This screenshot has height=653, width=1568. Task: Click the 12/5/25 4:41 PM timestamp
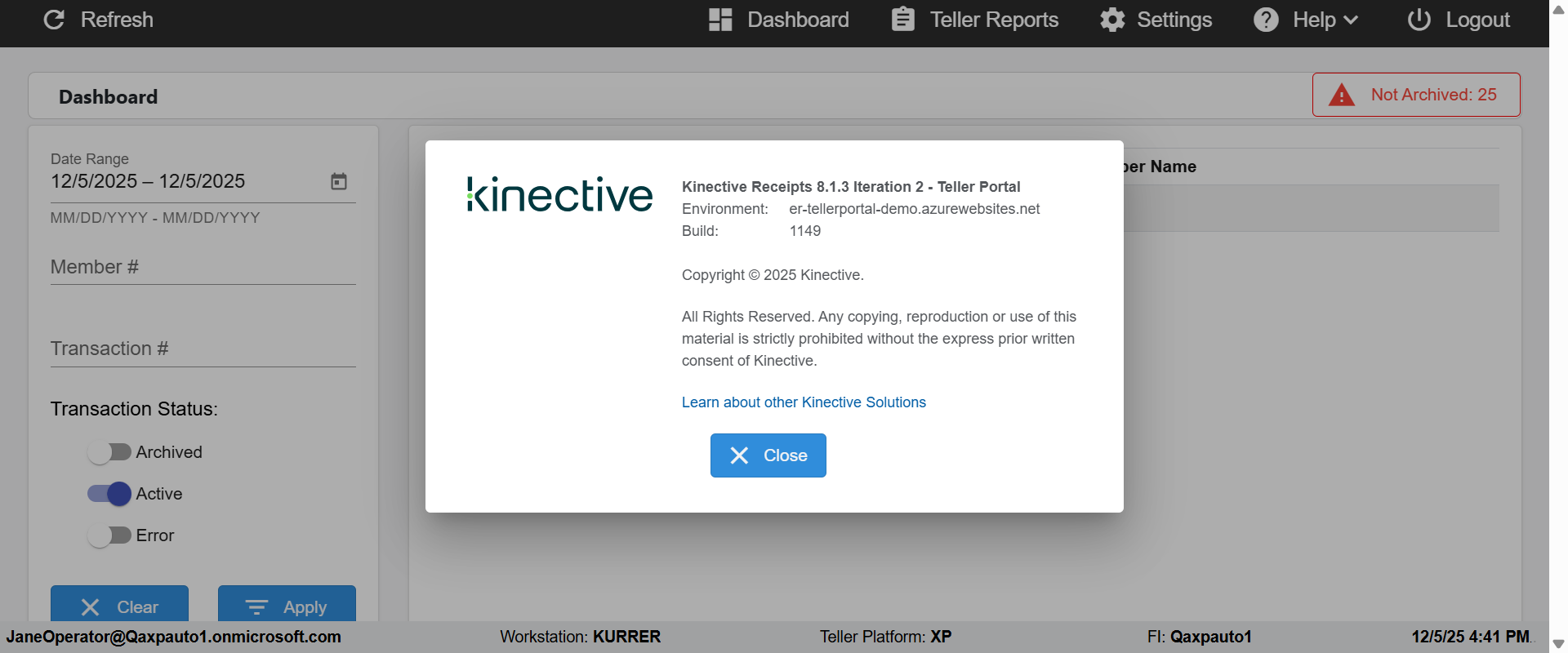1471,637
